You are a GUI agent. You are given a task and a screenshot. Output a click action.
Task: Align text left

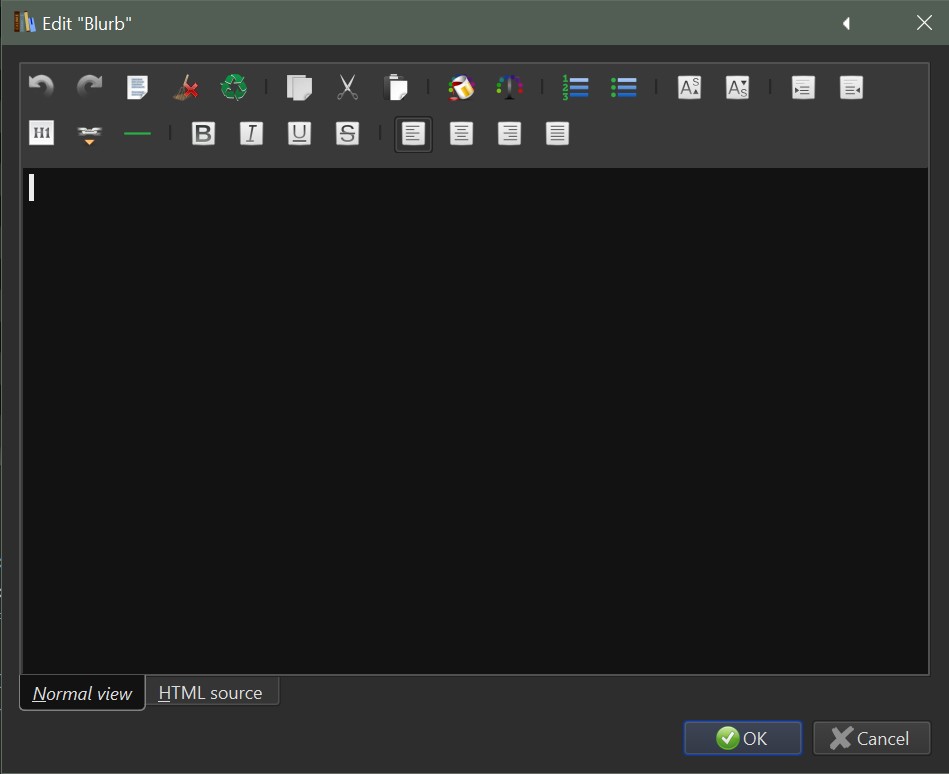413,134
